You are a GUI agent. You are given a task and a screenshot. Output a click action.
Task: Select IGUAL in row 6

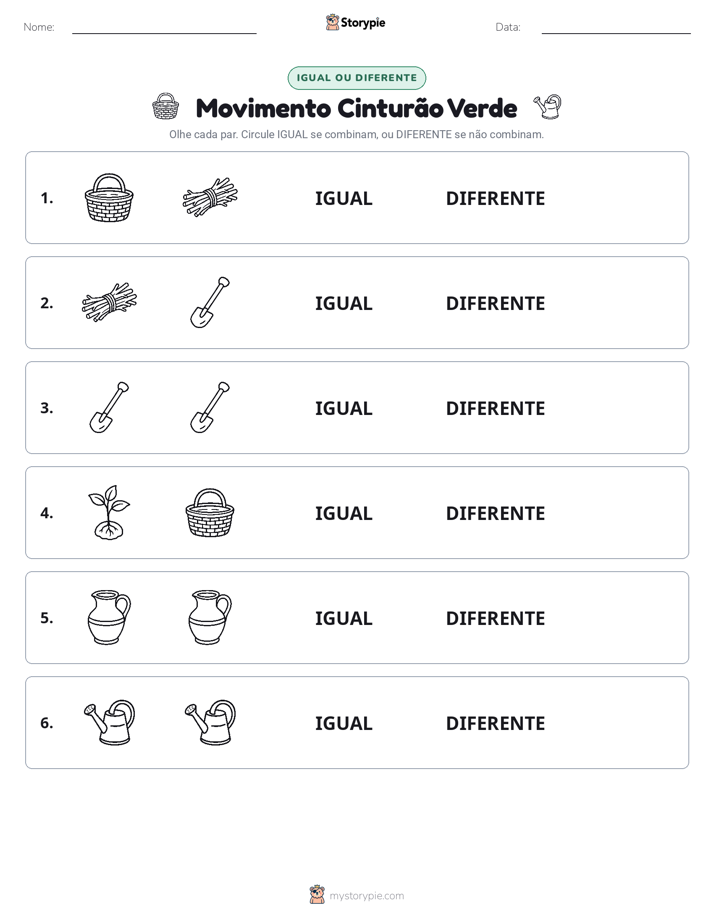pos(343,723)
